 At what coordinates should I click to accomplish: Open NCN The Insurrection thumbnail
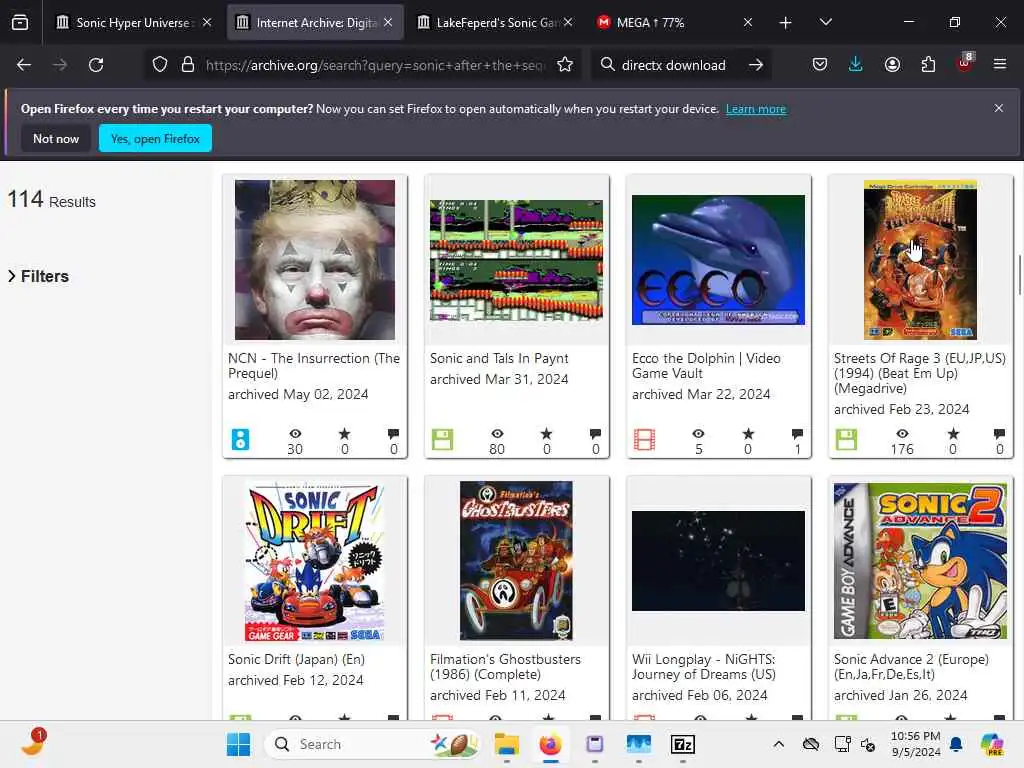(315, 260)
